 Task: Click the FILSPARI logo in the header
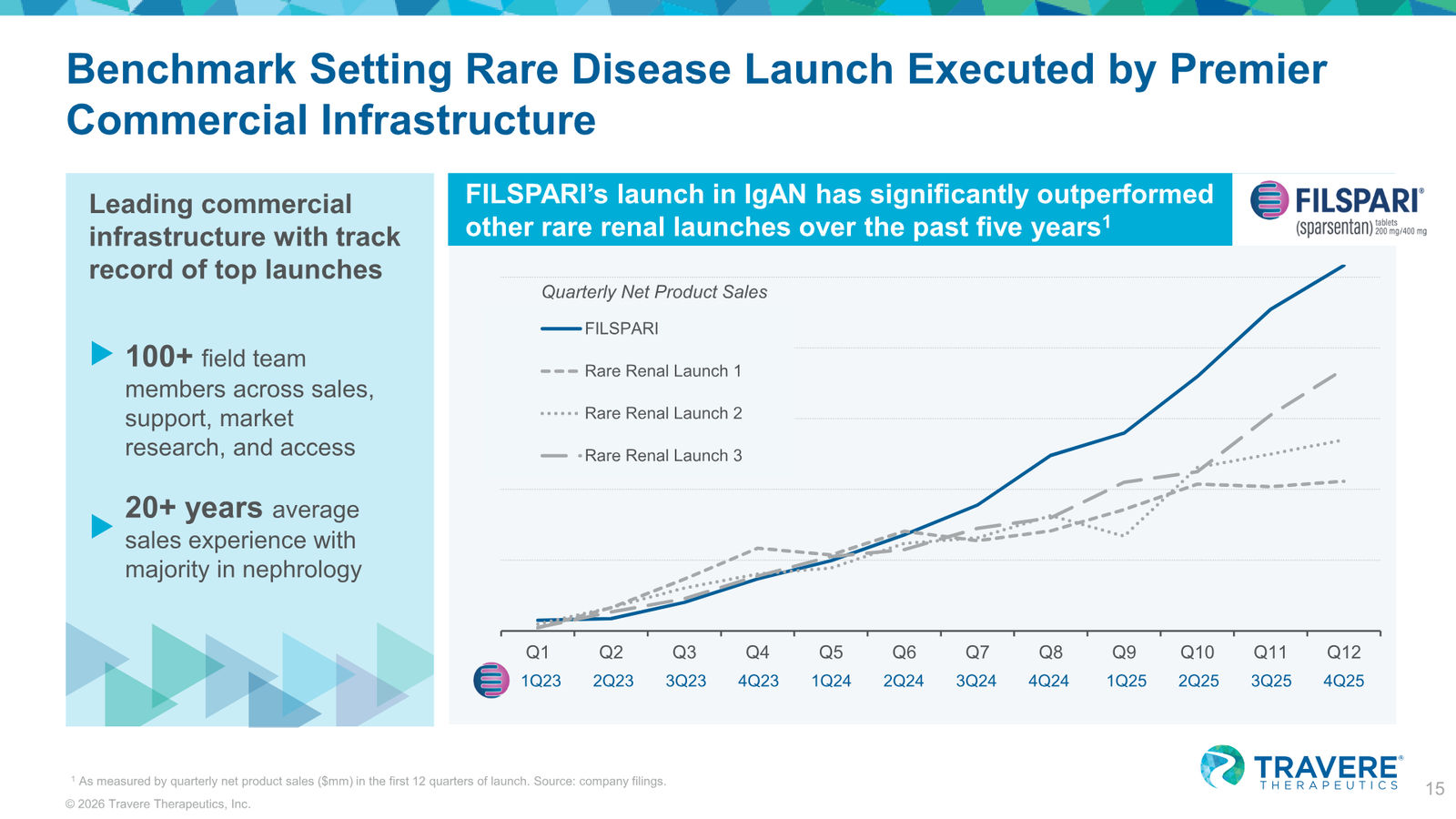coord(1338,208)
